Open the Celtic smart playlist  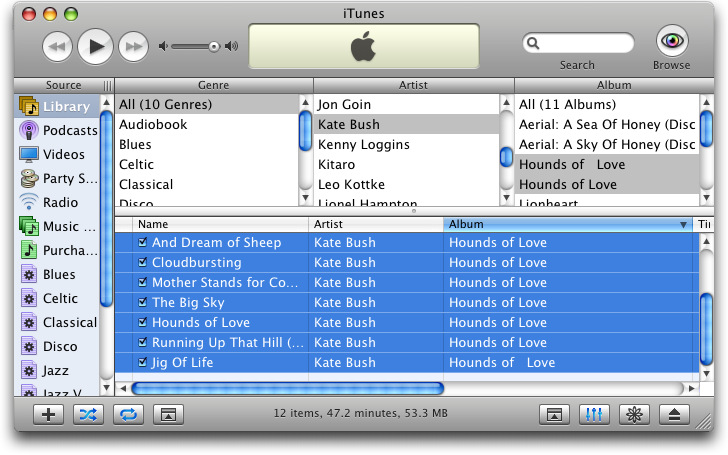click(x=57, y=299)
